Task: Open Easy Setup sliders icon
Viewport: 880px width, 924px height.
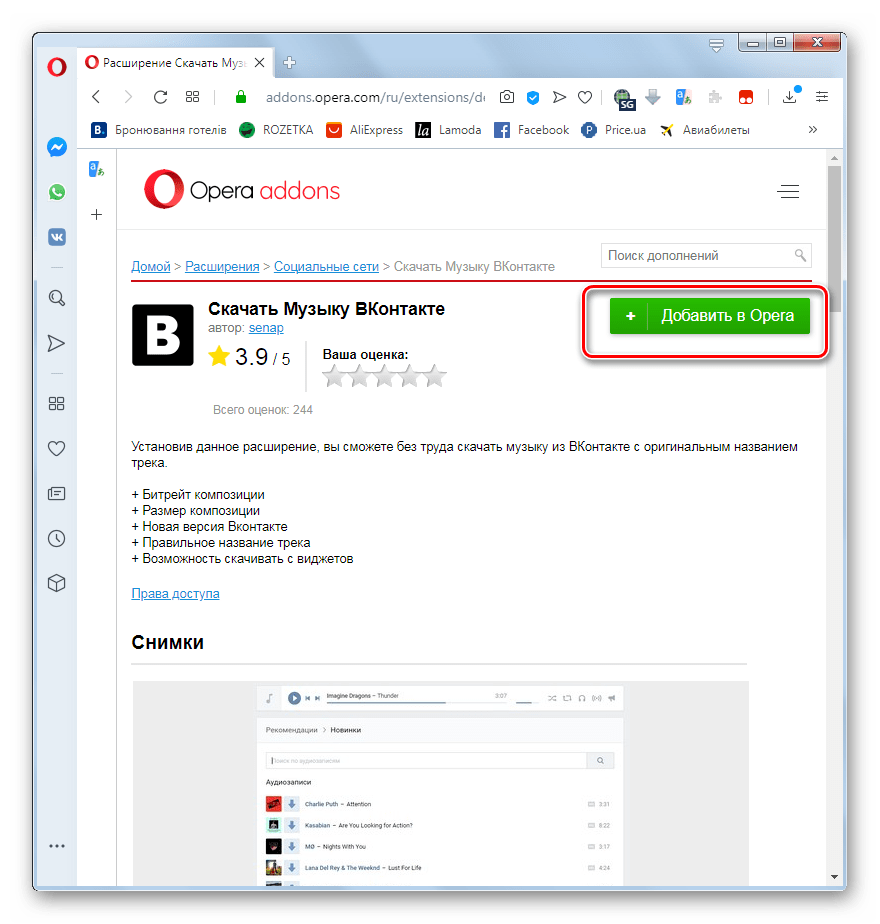Action: click(822, 97)
